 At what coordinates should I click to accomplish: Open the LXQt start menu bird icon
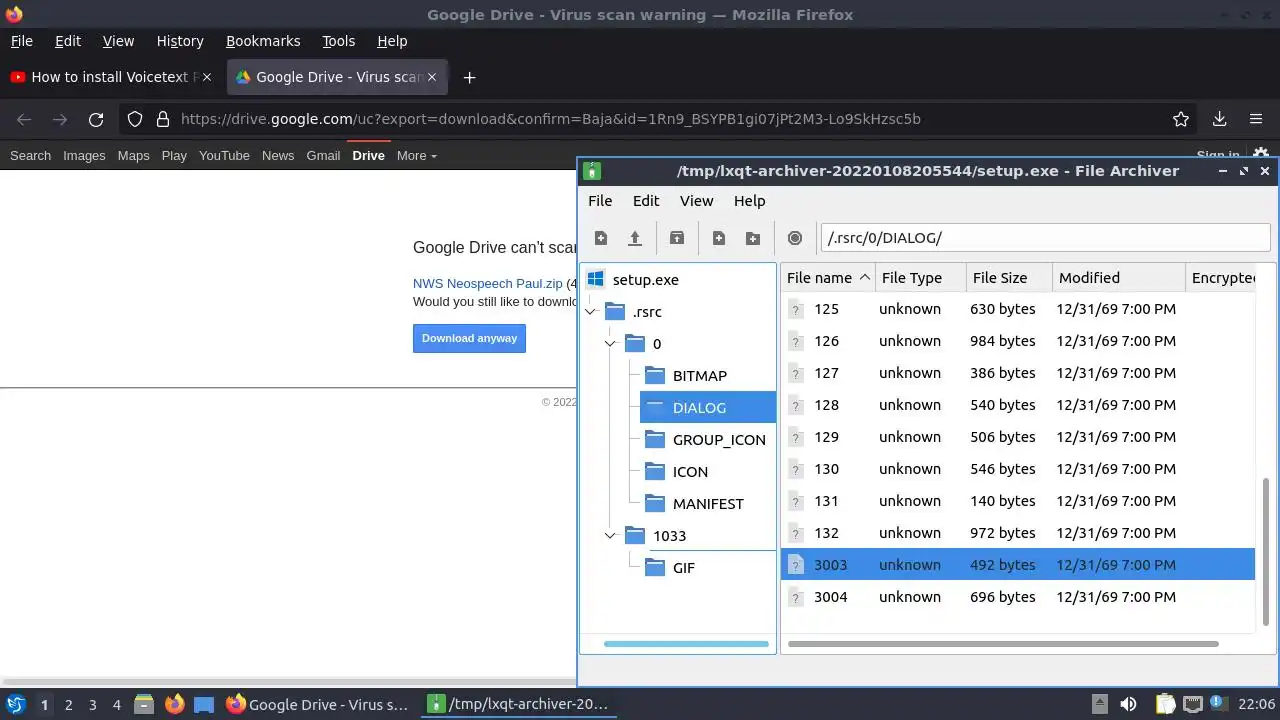[16, 704]
